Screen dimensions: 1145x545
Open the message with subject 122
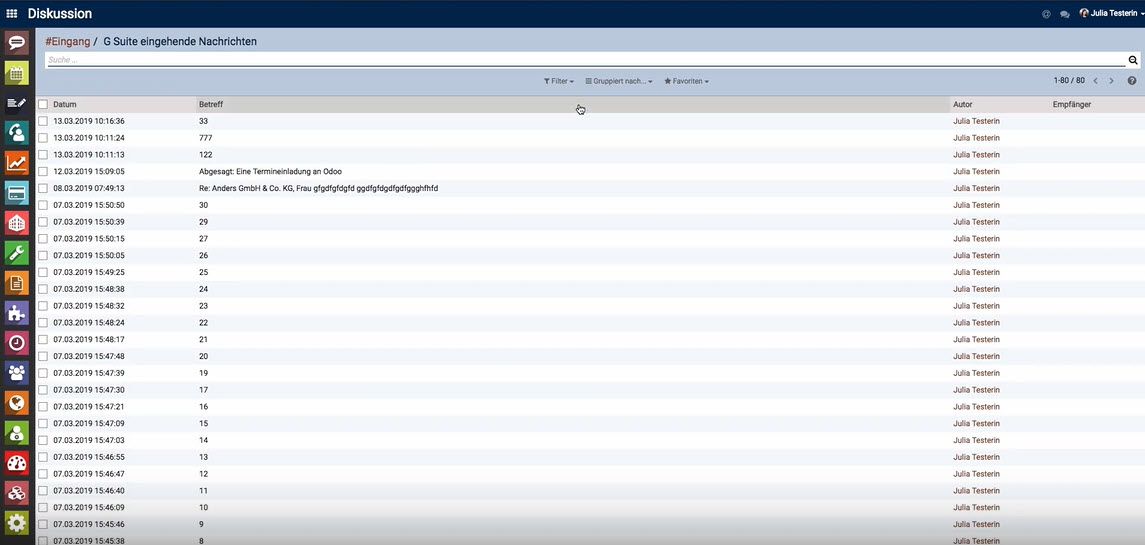[205, 155]
